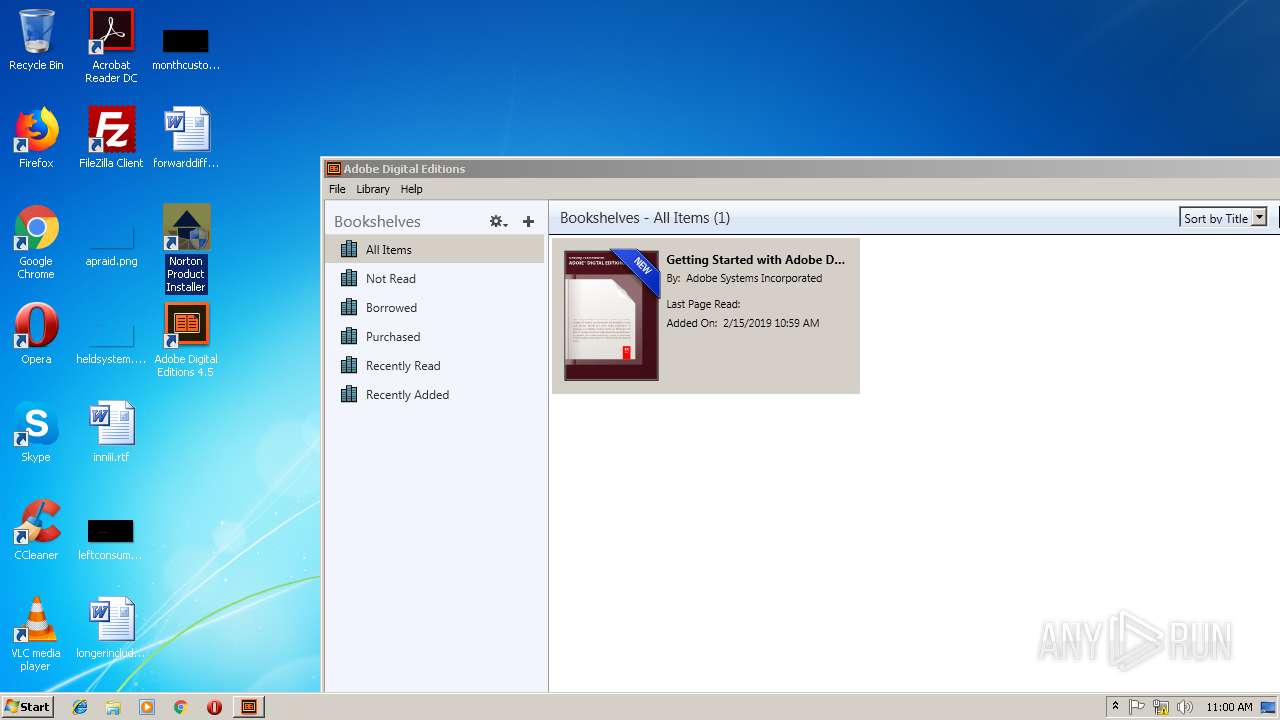Select the innii.rtf desktop file

coord(111,432)
